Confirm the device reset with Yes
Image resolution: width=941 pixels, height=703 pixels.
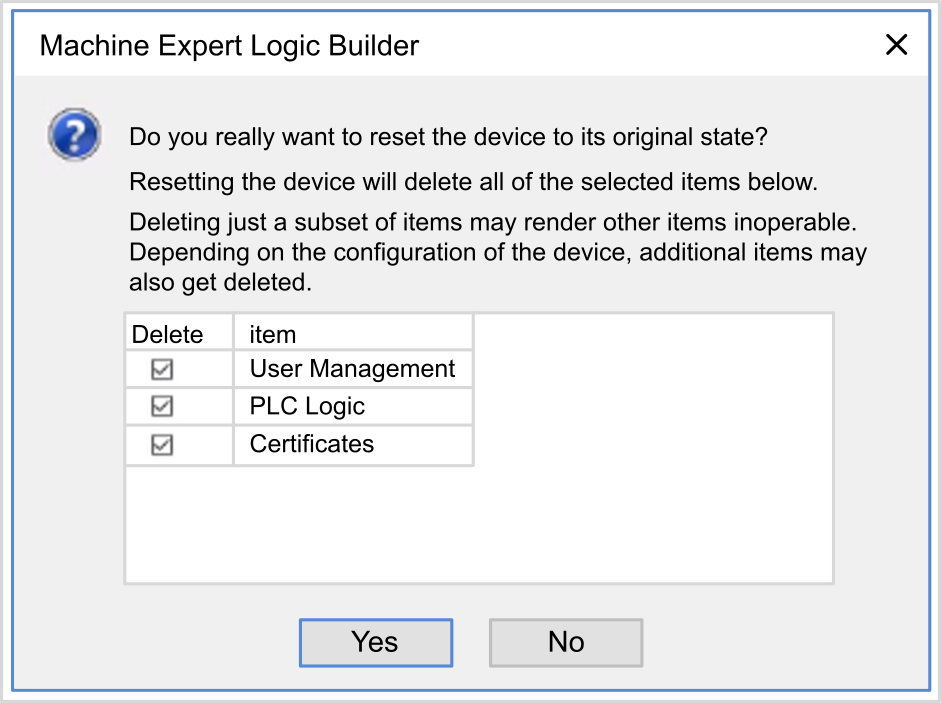[x=375, y=642]
